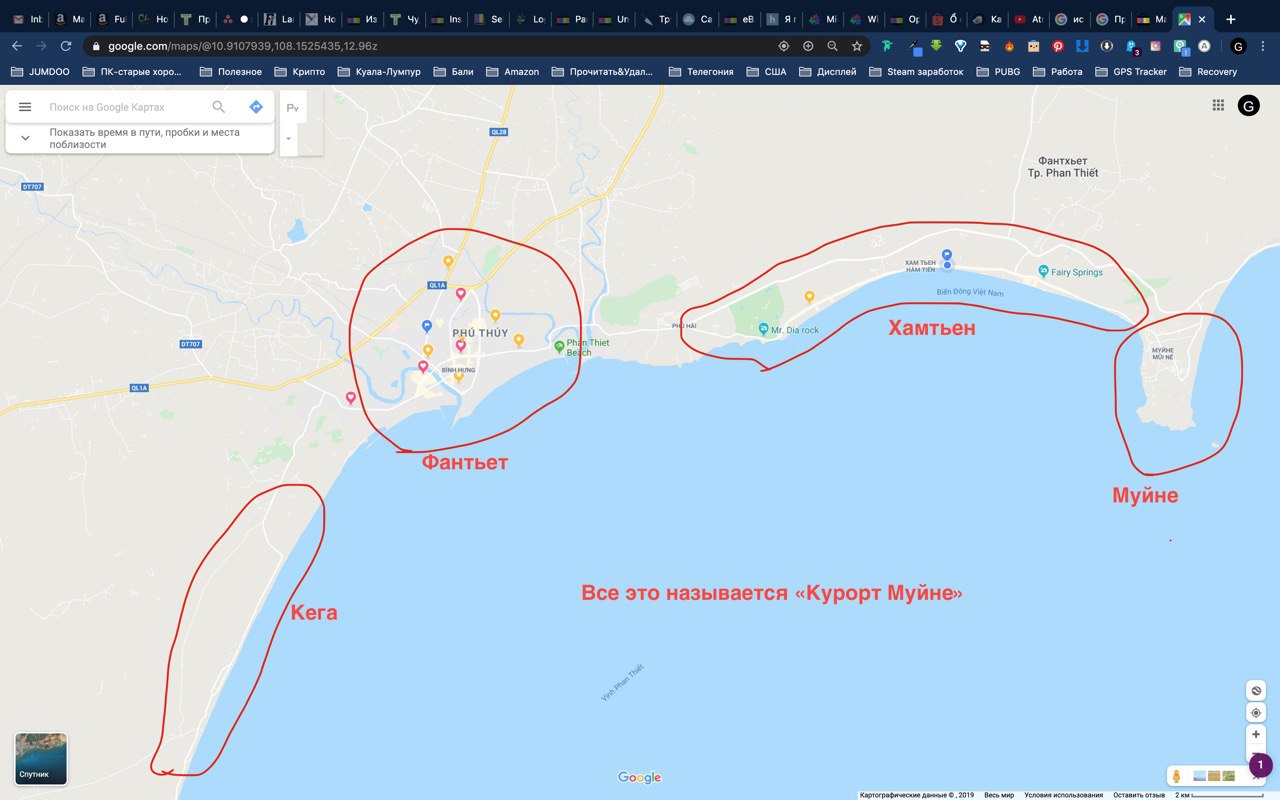1280x800 pixels.
Task: Bookmark this page with the star icon
Action: click(857, 46)
